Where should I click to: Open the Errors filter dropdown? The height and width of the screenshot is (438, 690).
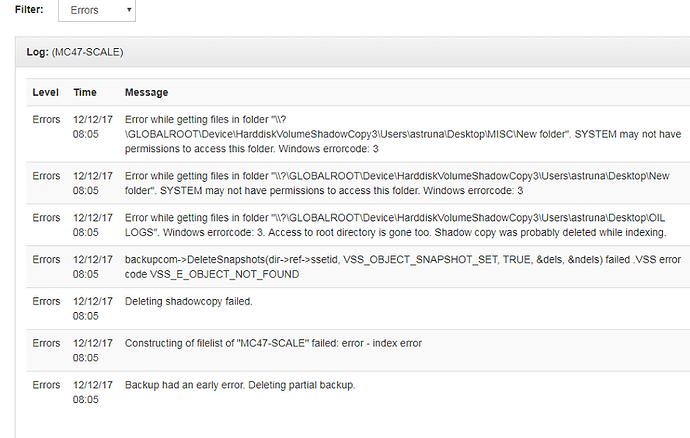(x=97, y=10)
